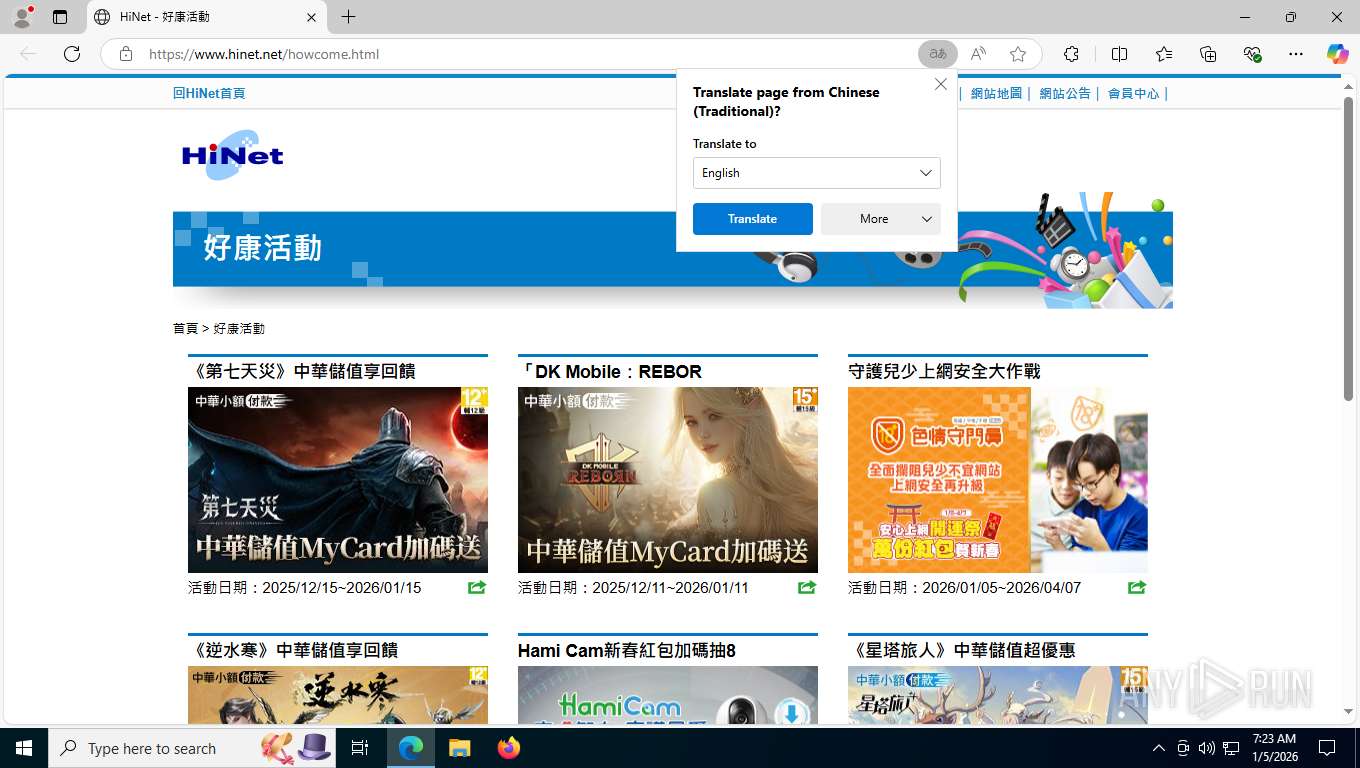
Task: Open the Windows Start menu
Action: click(24, 748)
